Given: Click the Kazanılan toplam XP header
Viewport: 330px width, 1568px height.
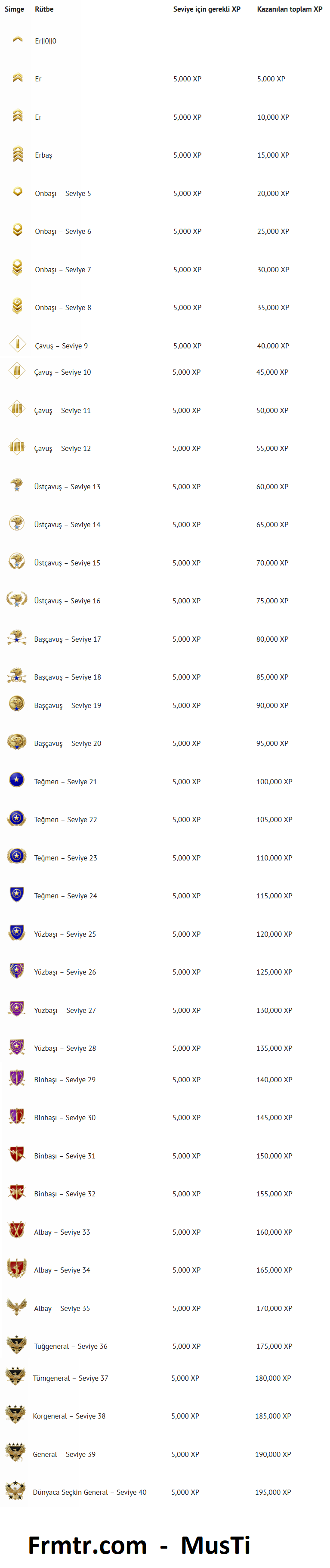Looking at the screenshot, I should [x=289, y=9].
